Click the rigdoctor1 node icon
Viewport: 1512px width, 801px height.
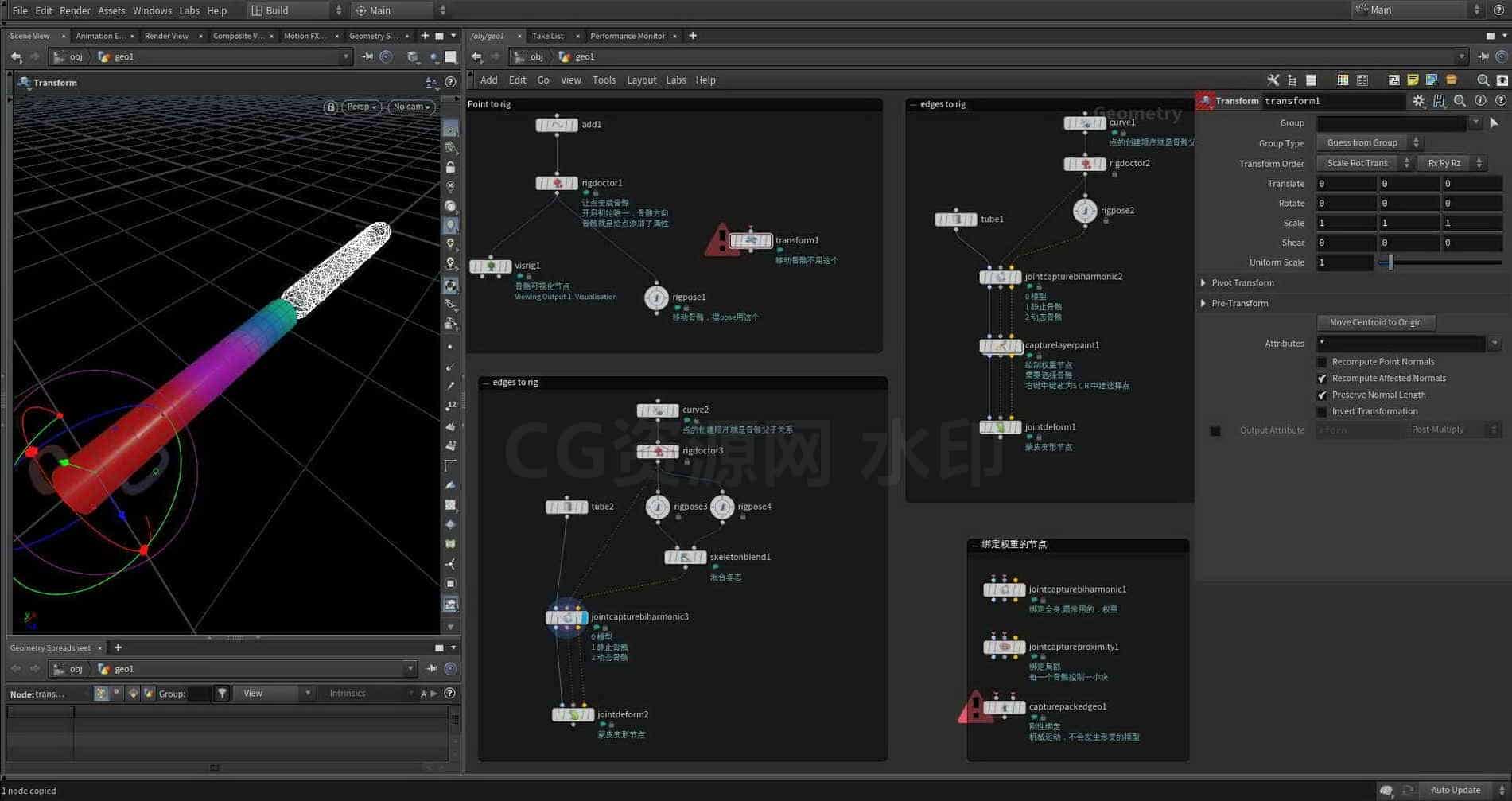pyautogui.click(x=557, y=183)
